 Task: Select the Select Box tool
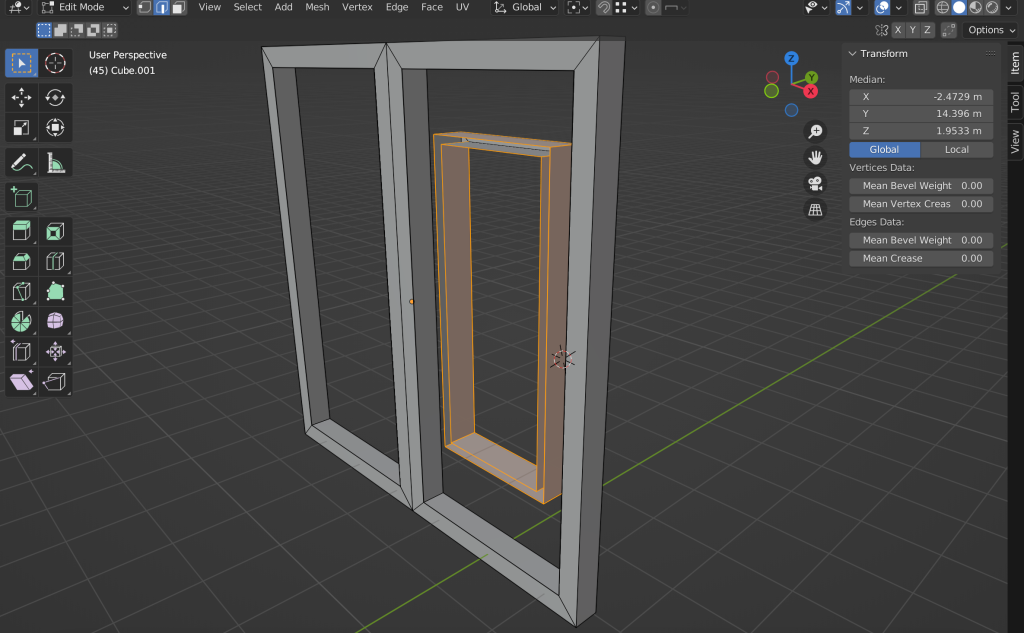(x=22, y=63)
